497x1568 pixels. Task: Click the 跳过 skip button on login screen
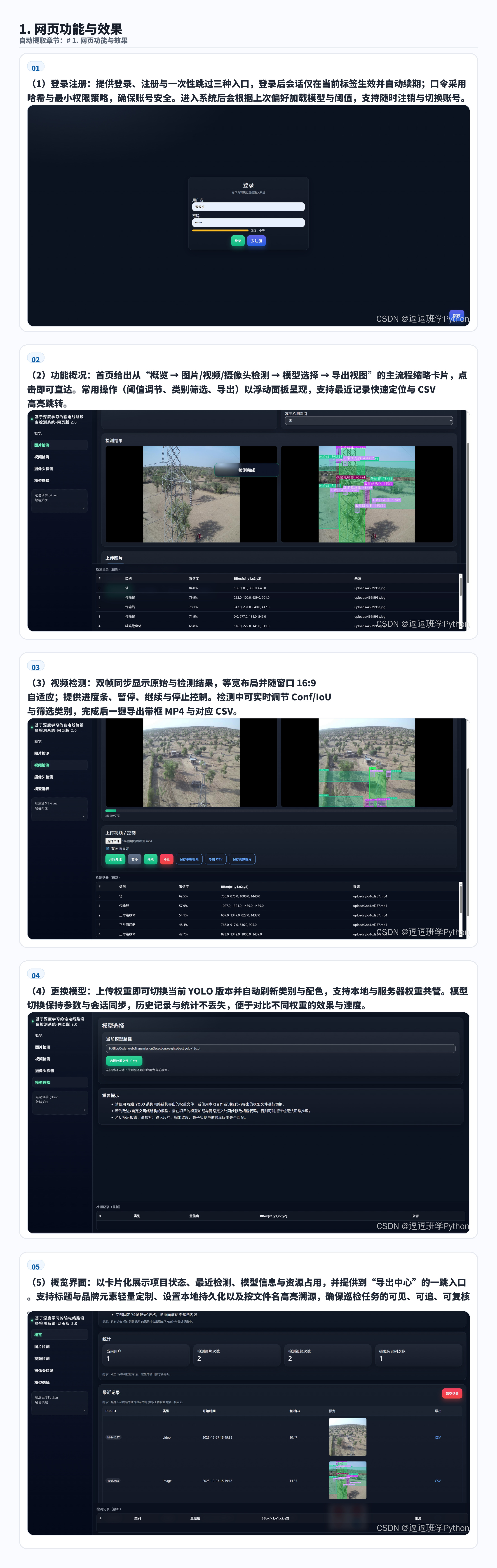coord(456,315)
